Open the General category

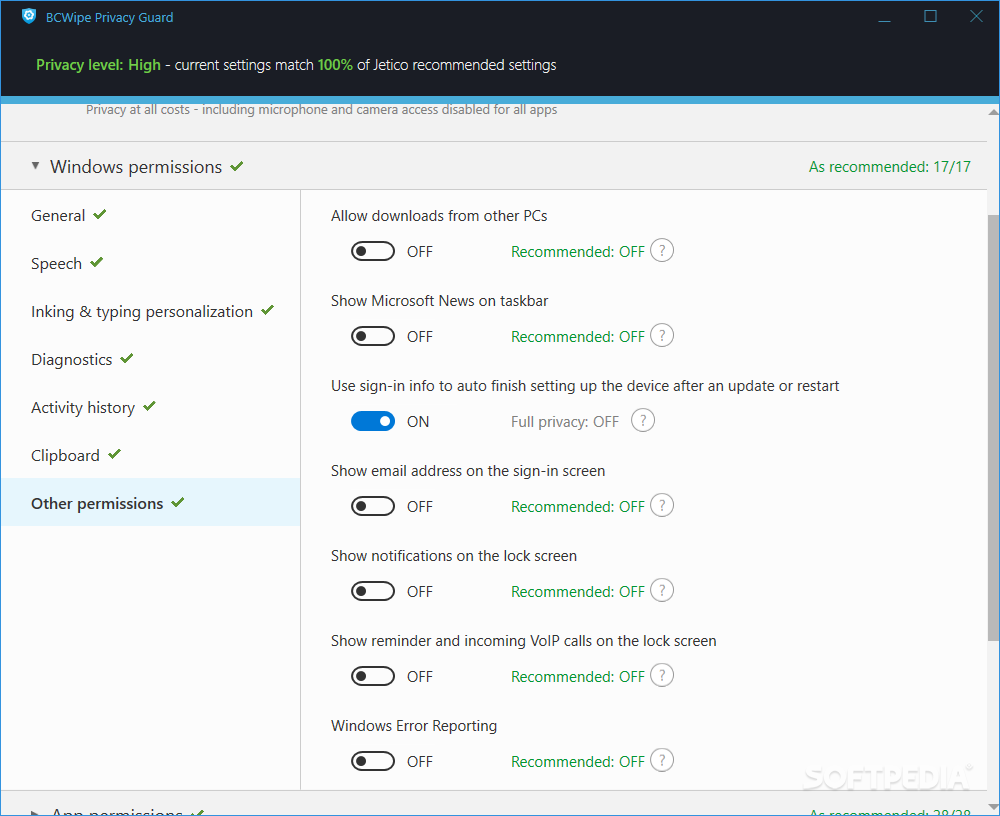tap(151, 216)
